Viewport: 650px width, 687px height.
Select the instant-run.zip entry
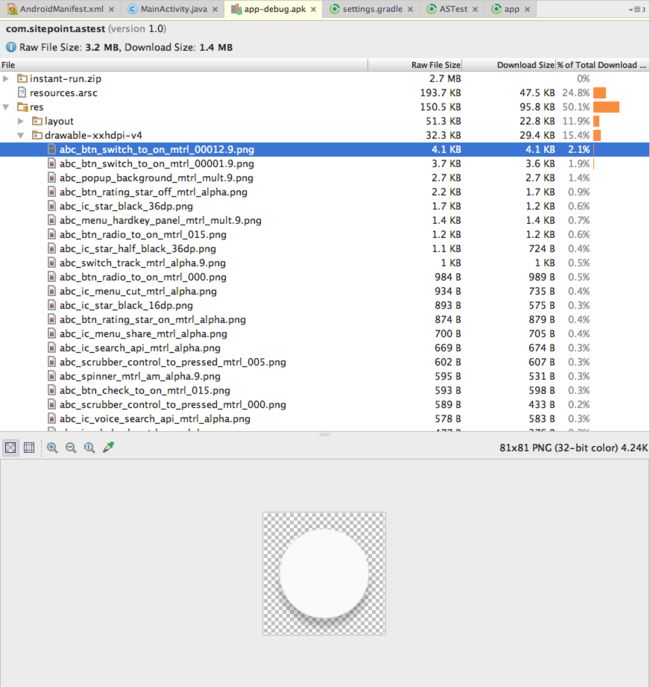coord(325,79)
